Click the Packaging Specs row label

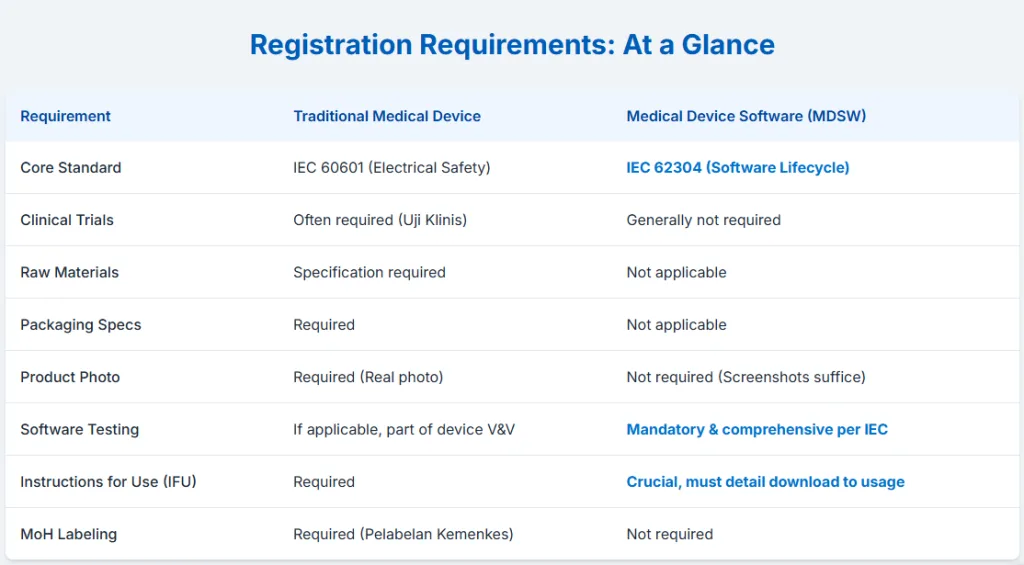[80, 325]
